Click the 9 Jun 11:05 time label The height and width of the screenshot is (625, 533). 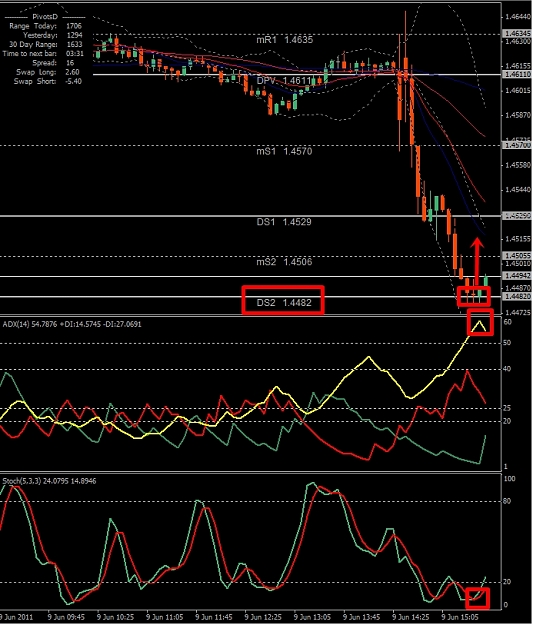[x=164, y=617]
